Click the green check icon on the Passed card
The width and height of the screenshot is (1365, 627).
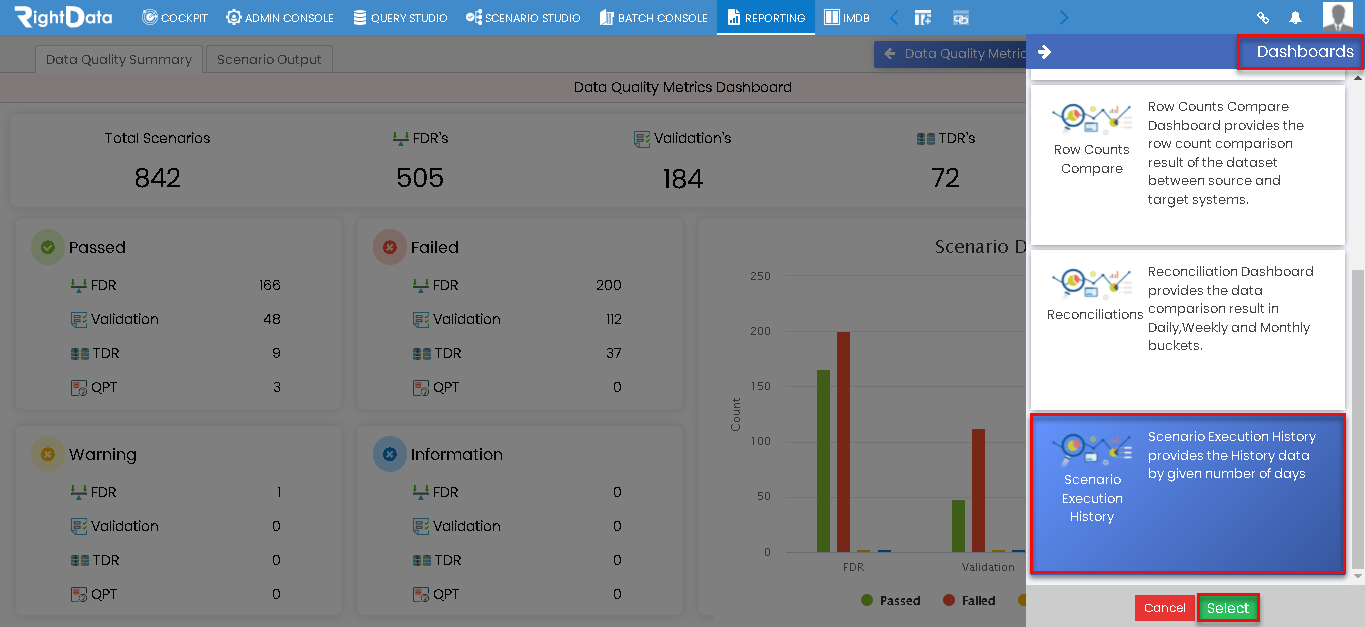click(x=48, y=247)
